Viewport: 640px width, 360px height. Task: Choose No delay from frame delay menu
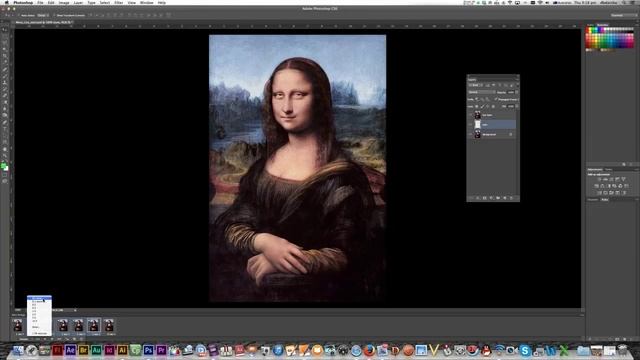(x=39, y=298)
